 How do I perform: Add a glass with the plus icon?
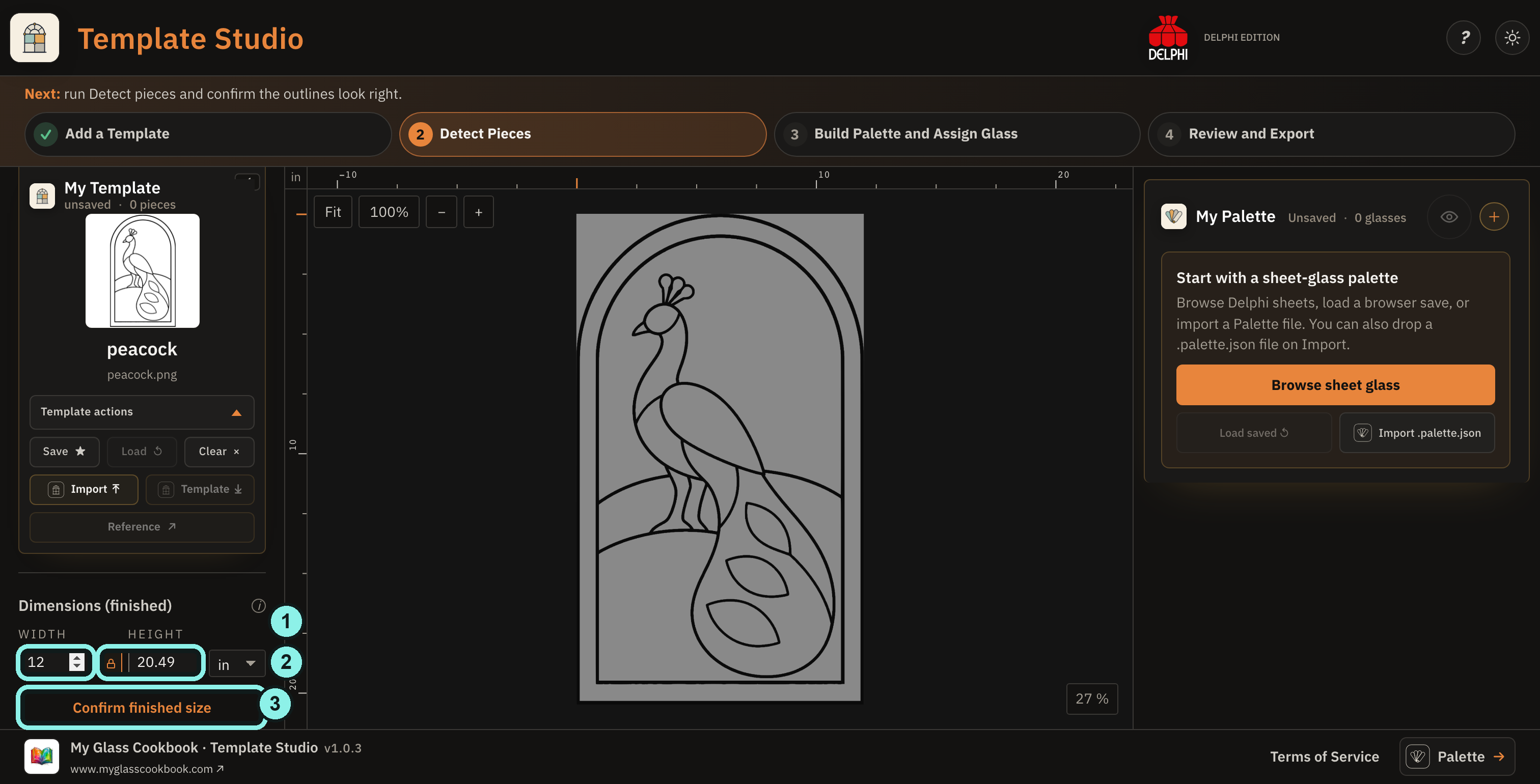1493,217
